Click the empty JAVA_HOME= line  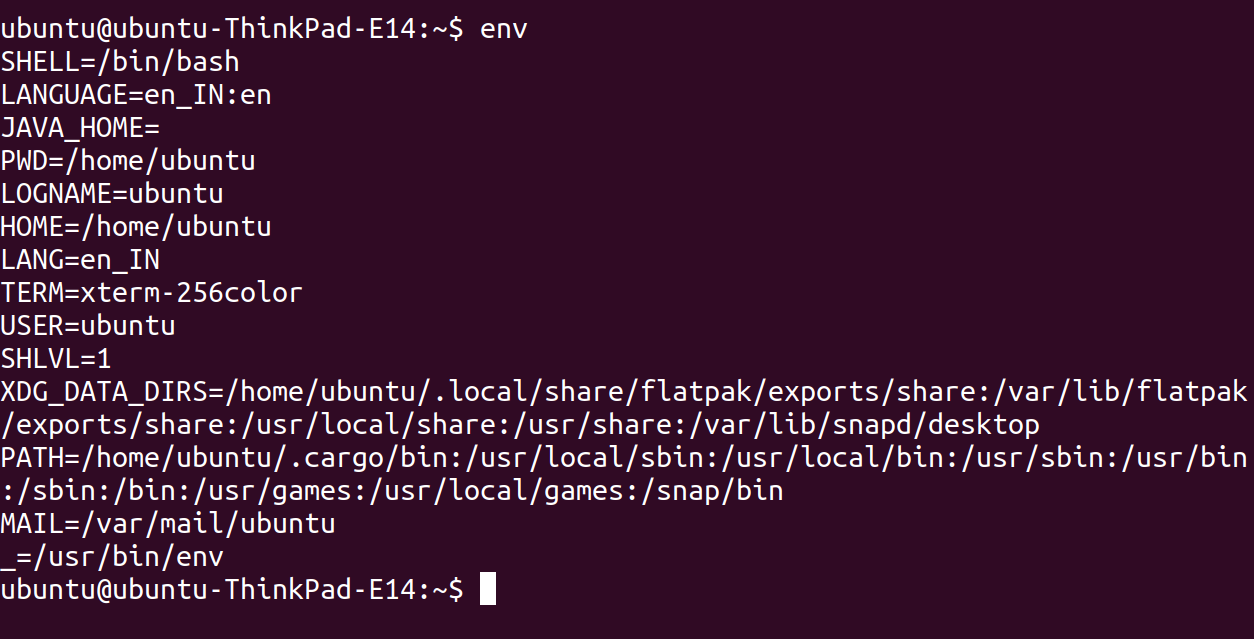click(80, 128)
